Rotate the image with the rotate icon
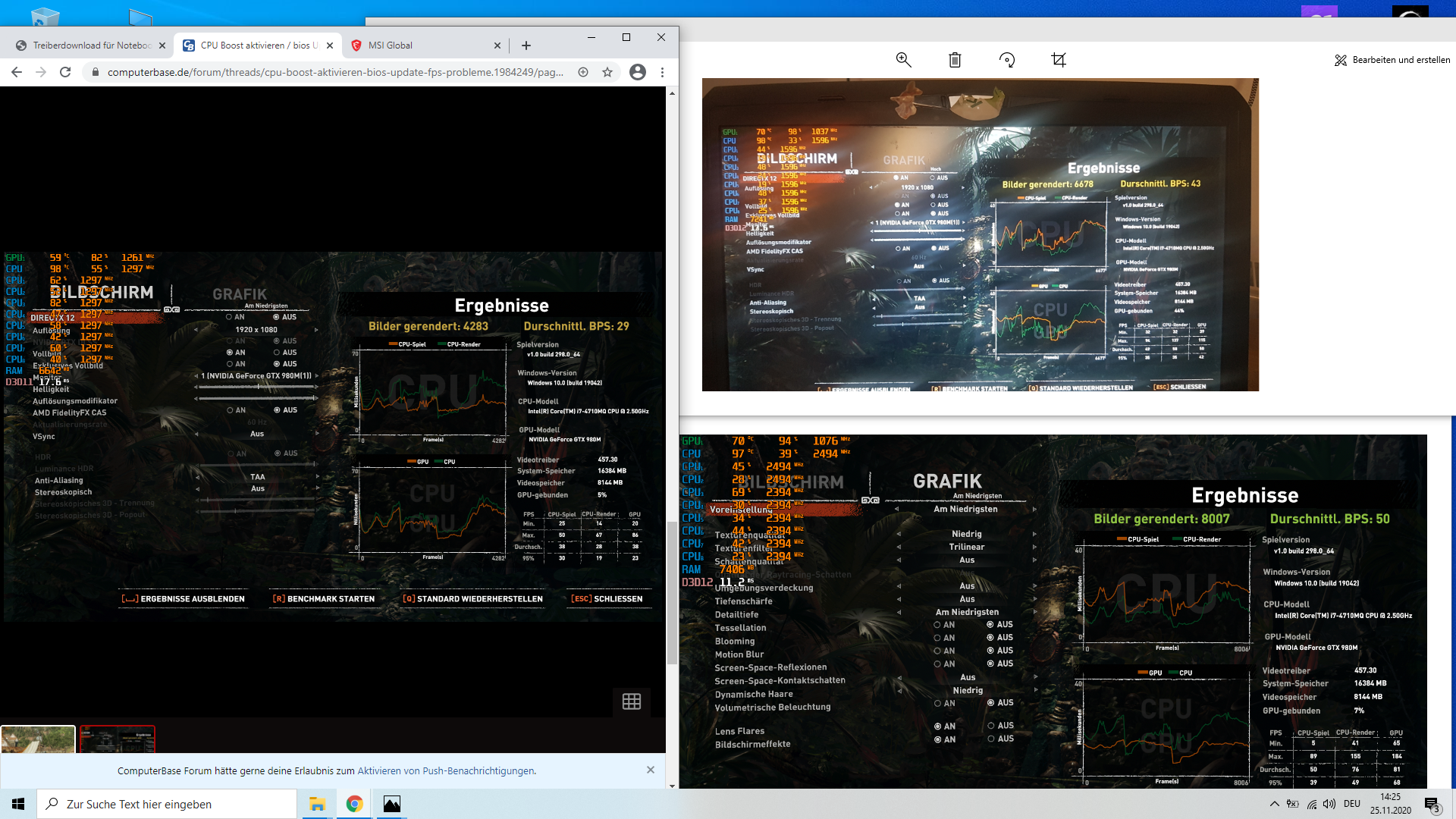This screenshot has width=1456, height=819. (x=1007, y=60)
